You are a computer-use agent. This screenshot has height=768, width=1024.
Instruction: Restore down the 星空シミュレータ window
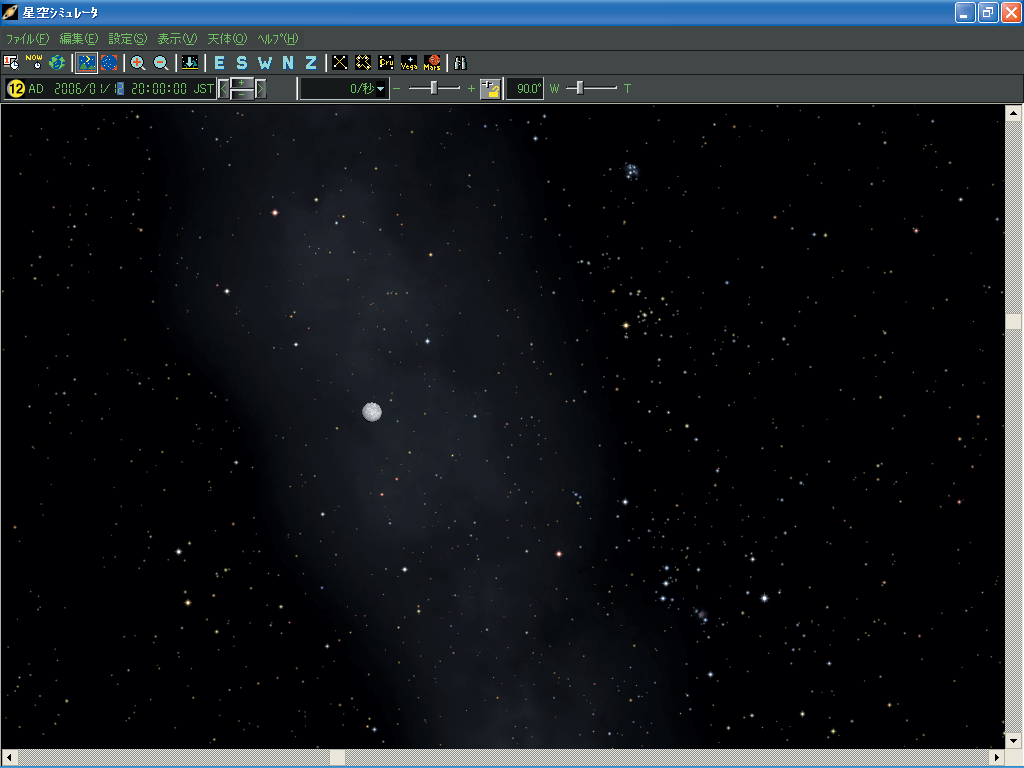tap(988, 12)
